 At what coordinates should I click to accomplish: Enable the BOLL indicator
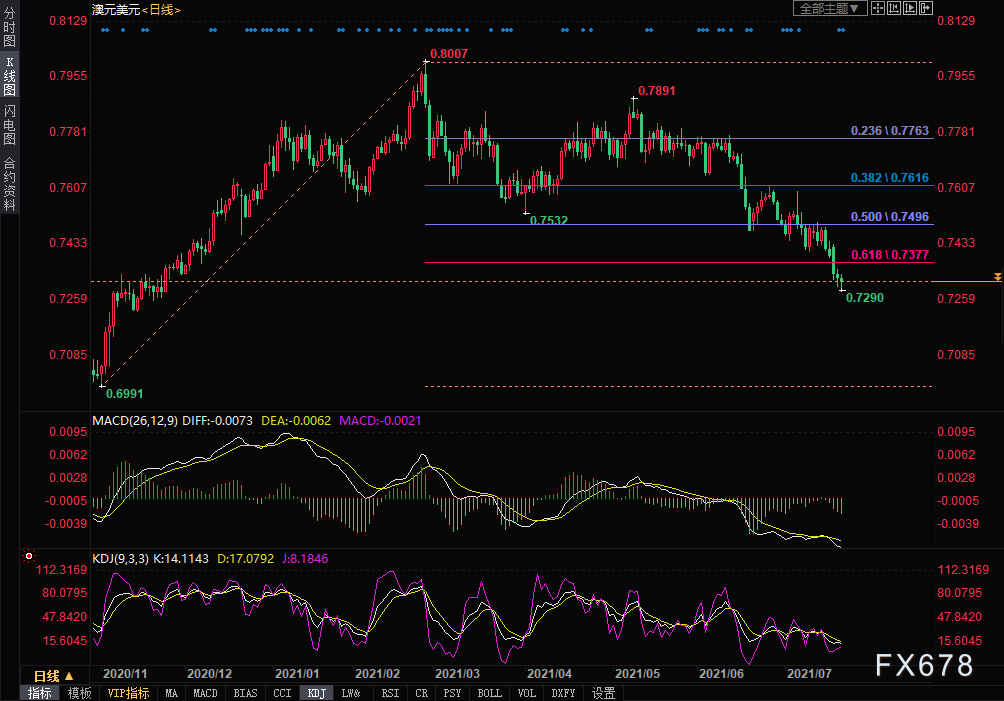point(490,693)
